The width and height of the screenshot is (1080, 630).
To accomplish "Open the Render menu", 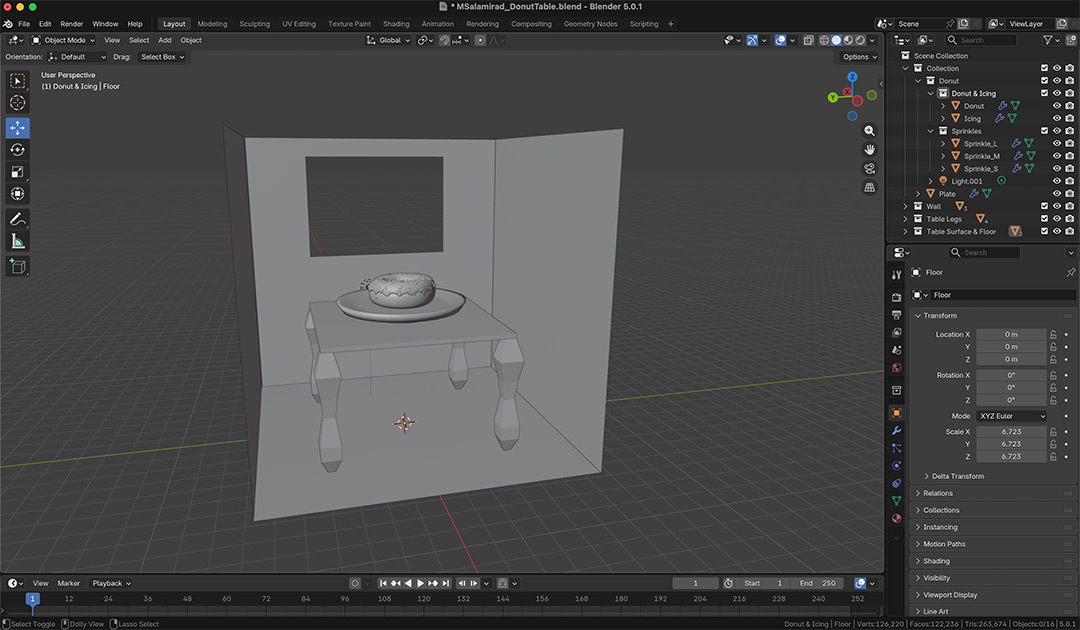I will [72, 23].
